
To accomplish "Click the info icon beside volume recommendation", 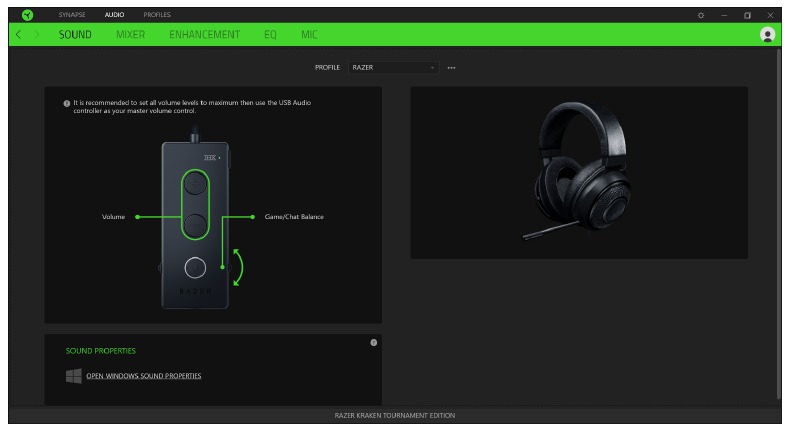I will click(x=67, y=103).
